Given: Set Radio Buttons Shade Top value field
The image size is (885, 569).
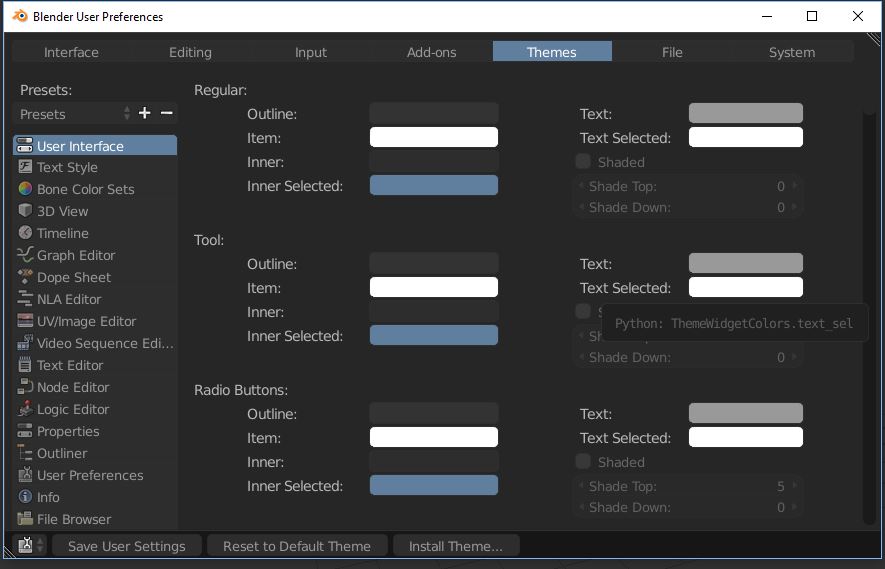Looking at the screenshot, I should coord(689,485).
